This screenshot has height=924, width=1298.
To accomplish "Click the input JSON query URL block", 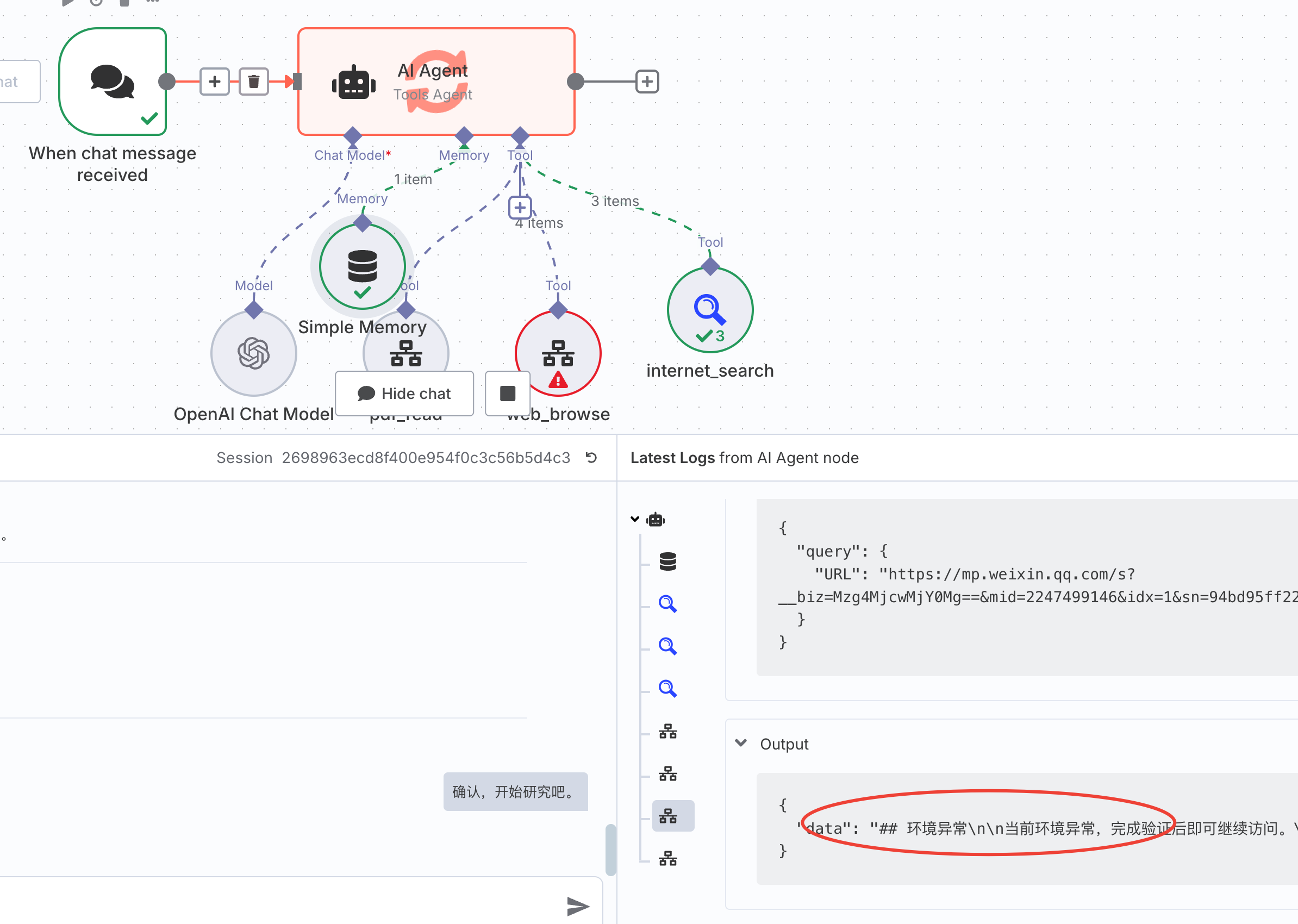I will (1027, 587).
